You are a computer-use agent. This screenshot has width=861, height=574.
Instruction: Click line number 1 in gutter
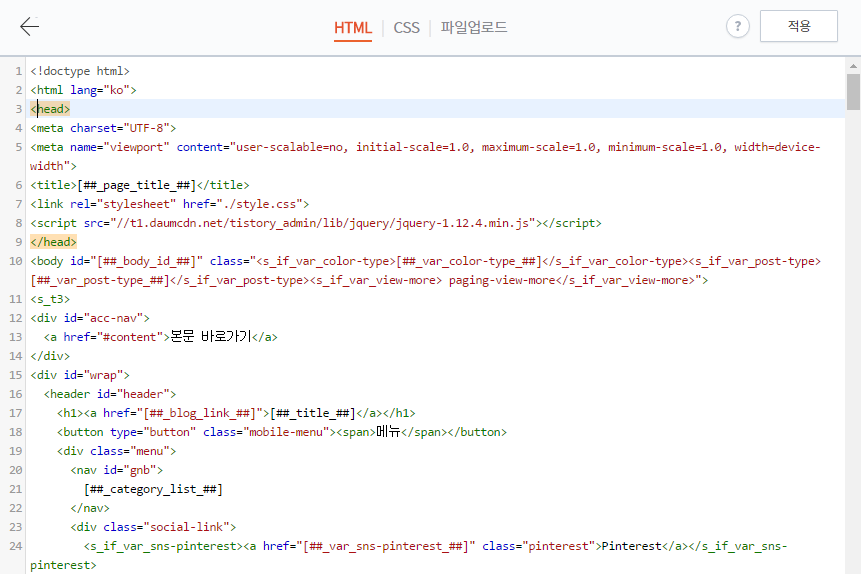click(x=19, y=71)
